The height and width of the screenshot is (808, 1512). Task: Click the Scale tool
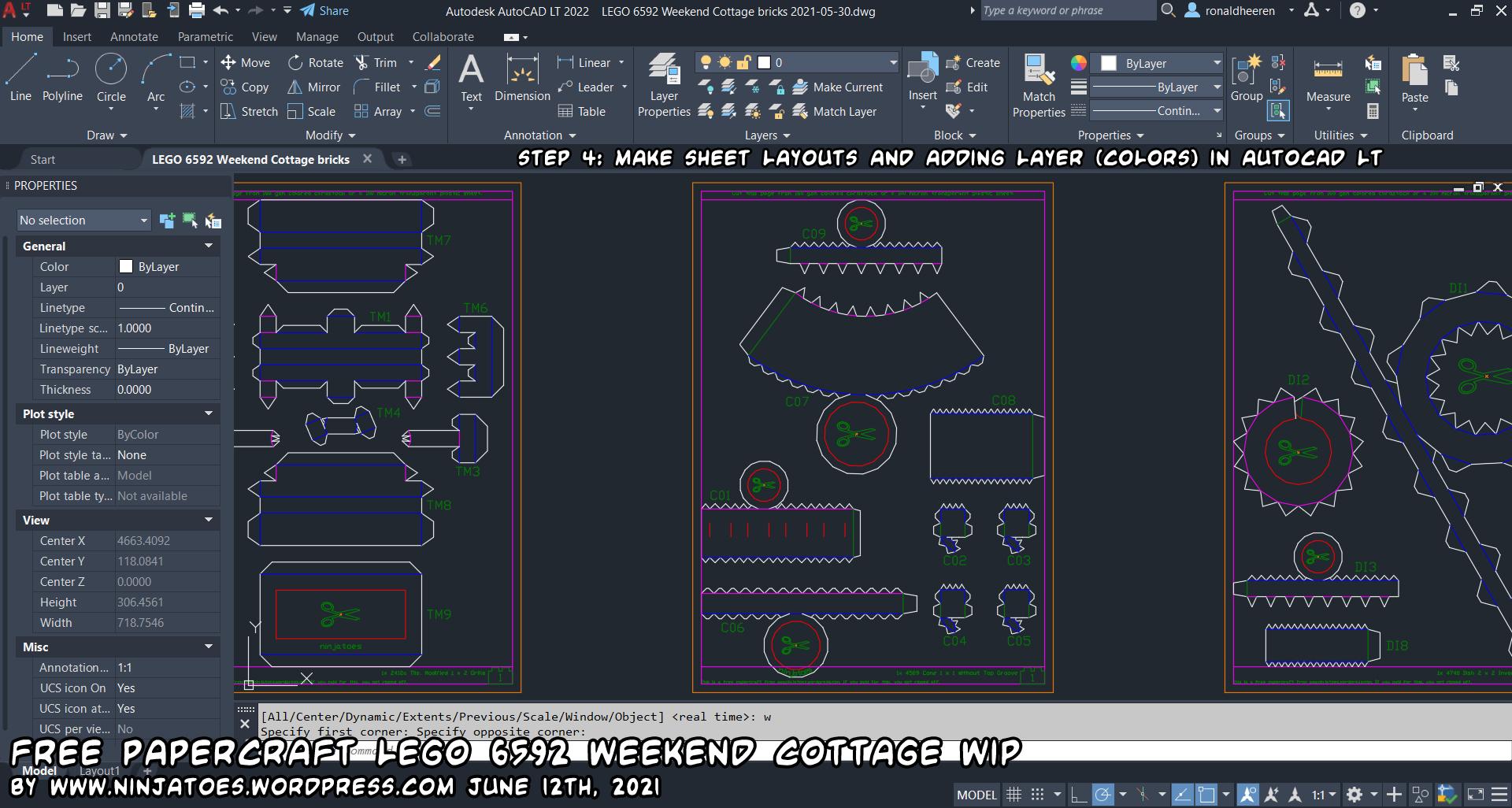click(311, 112)
